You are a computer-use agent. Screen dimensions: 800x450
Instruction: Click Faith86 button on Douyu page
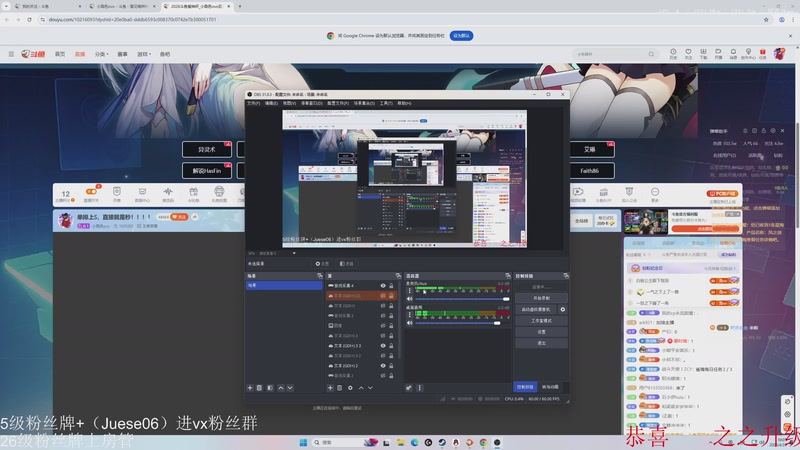(x=589, y=170)
